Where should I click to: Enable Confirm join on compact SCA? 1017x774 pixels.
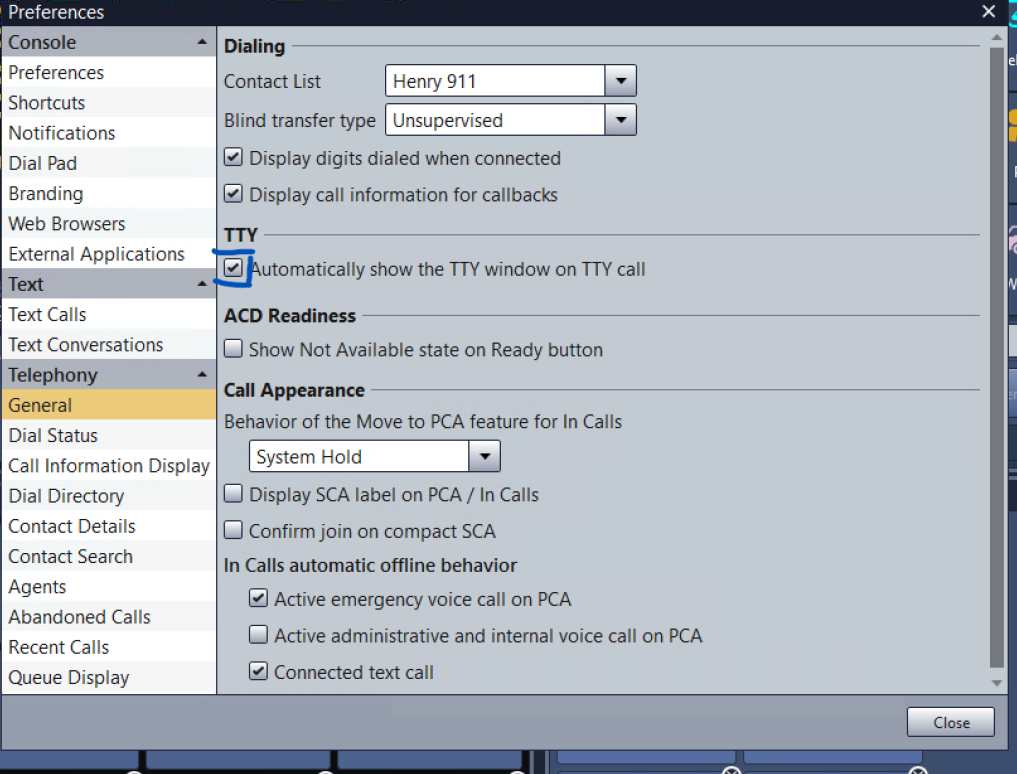233,531
